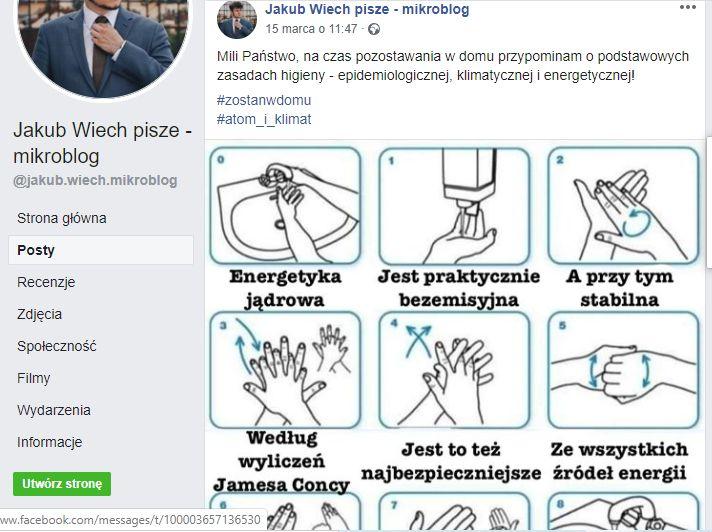712x532 pixels.
Task: Click the post timestamp 15 marca o 11:47
Action: [x=311, y=29]
